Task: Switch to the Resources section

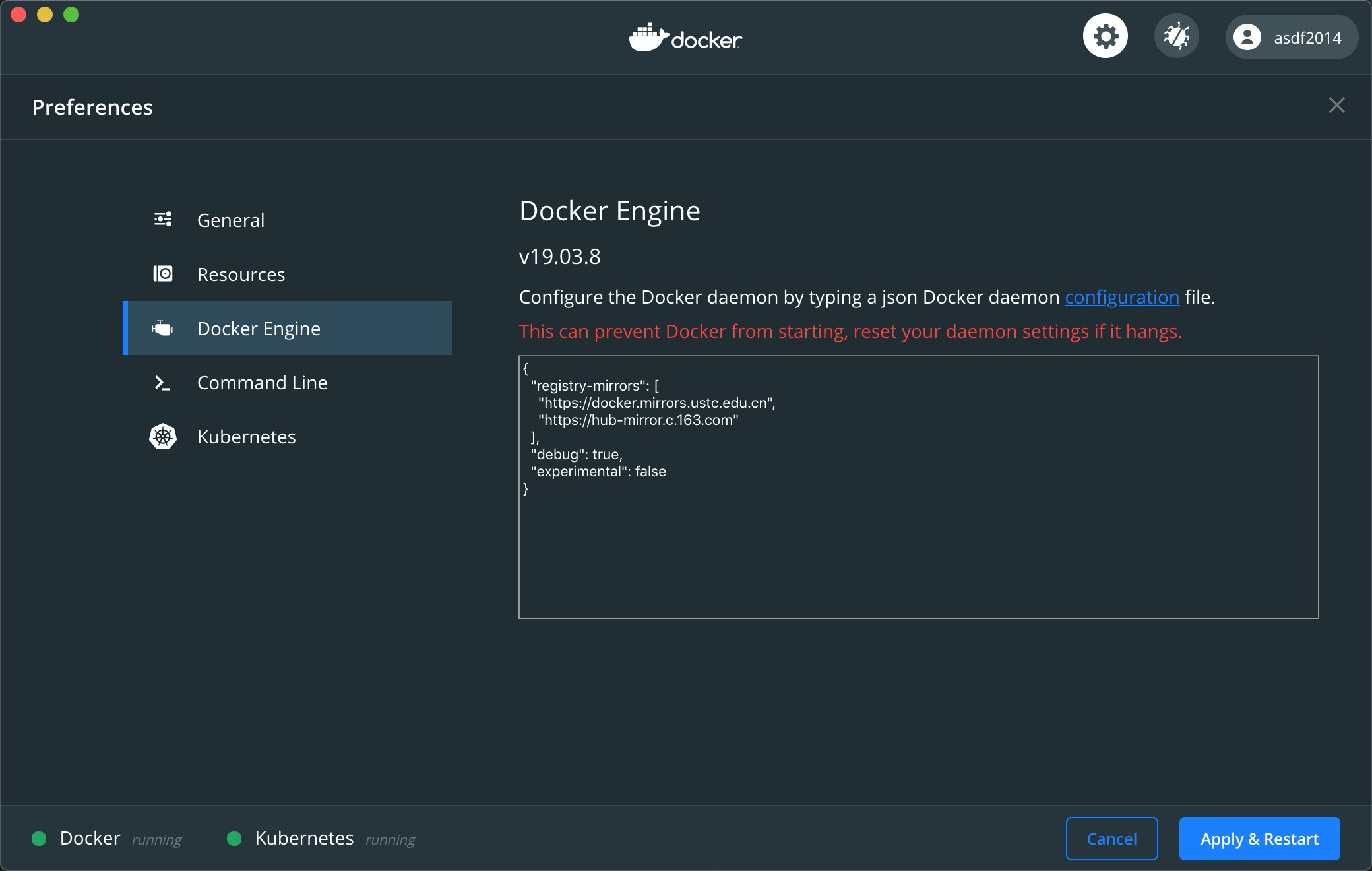Action: [x=241, y=274]
